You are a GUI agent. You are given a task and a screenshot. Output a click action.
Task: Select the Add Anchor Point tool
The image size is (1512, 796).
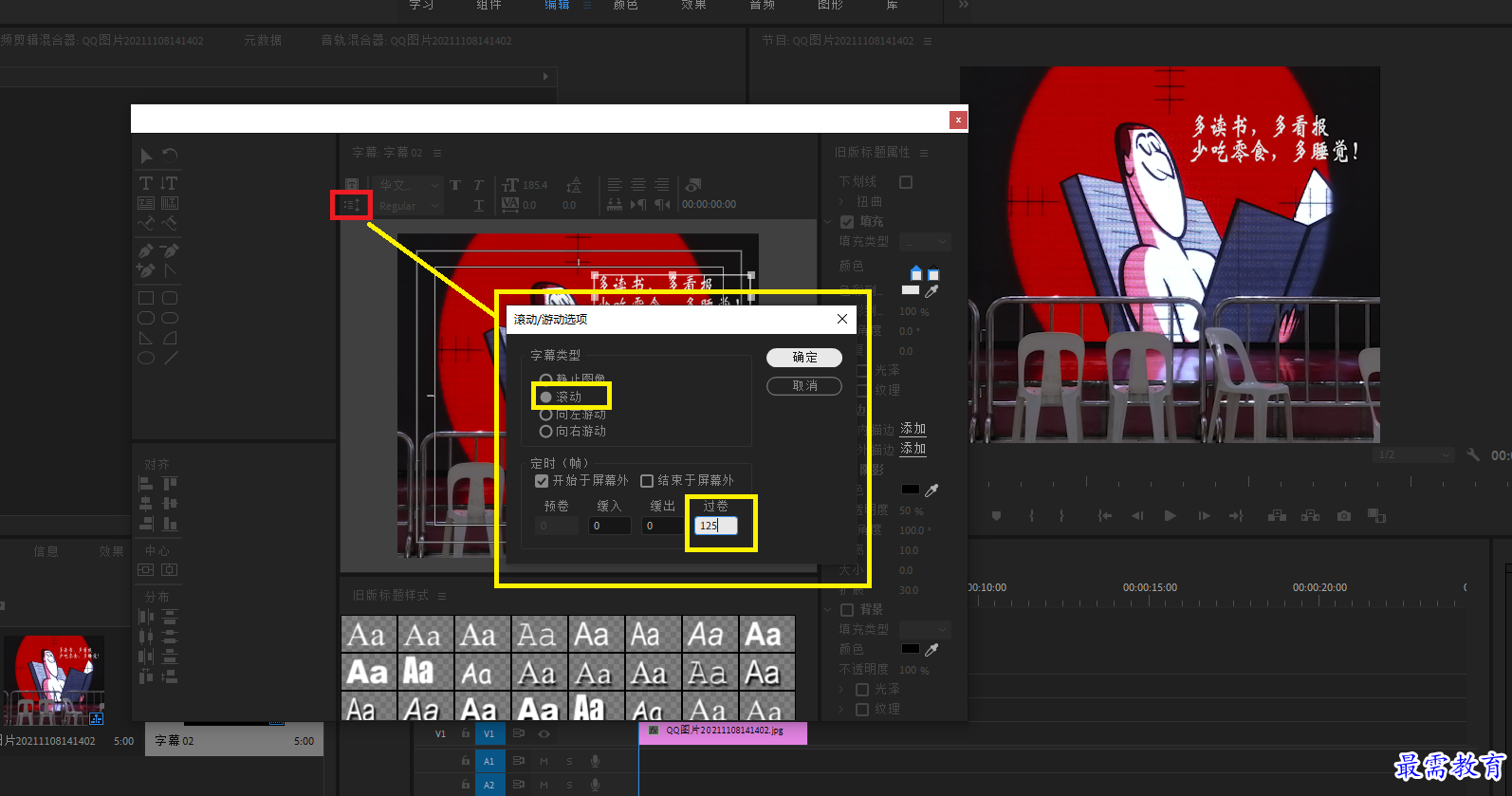(x=146, y=270)
